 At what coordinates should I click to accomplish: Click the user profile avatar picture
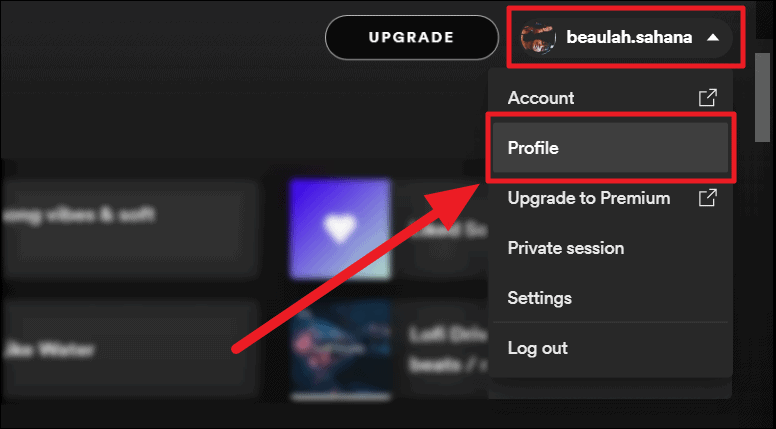tap(538, 37)
